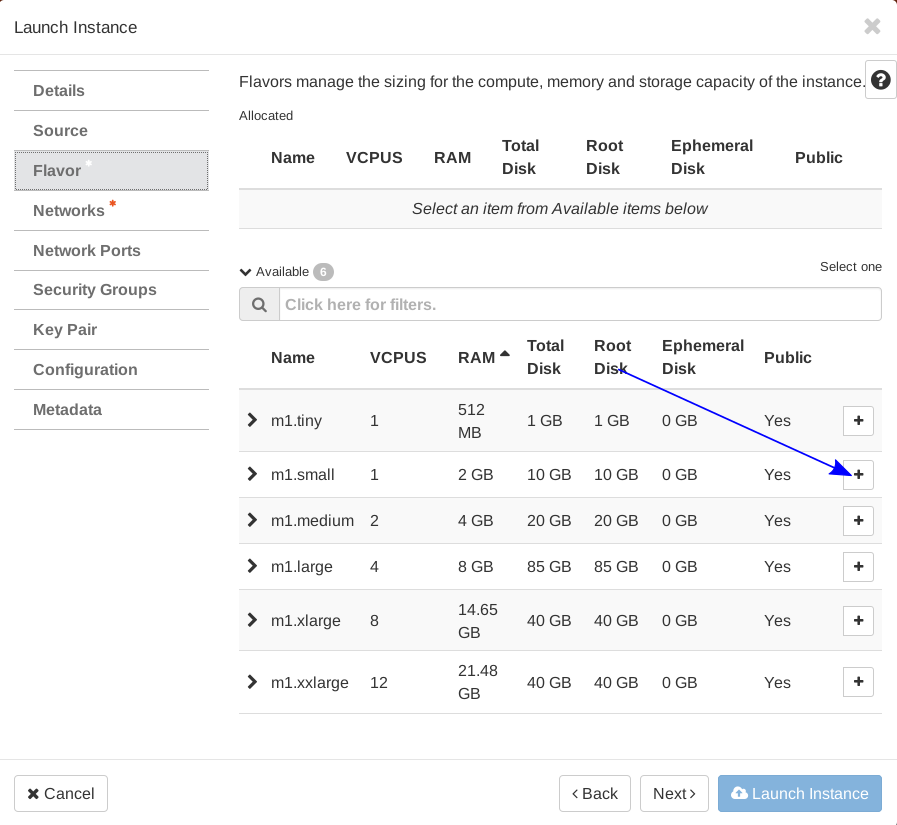Image resolution: width=897 pixels, height=825 pixels.
Task: Add the m1.tiny flavor with plus button
Action: (858, 421)
